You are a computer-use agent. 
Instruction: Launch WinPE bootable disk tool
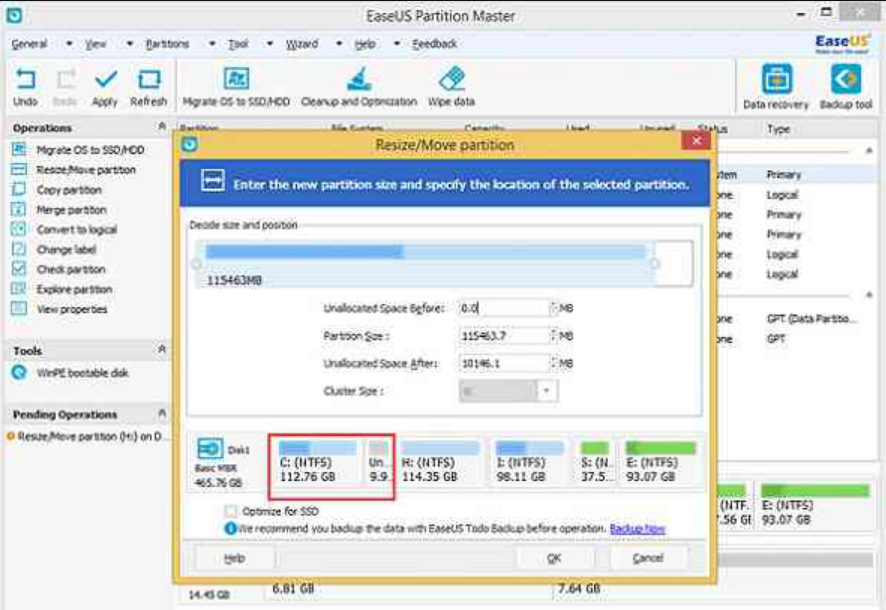pos(82,373)
